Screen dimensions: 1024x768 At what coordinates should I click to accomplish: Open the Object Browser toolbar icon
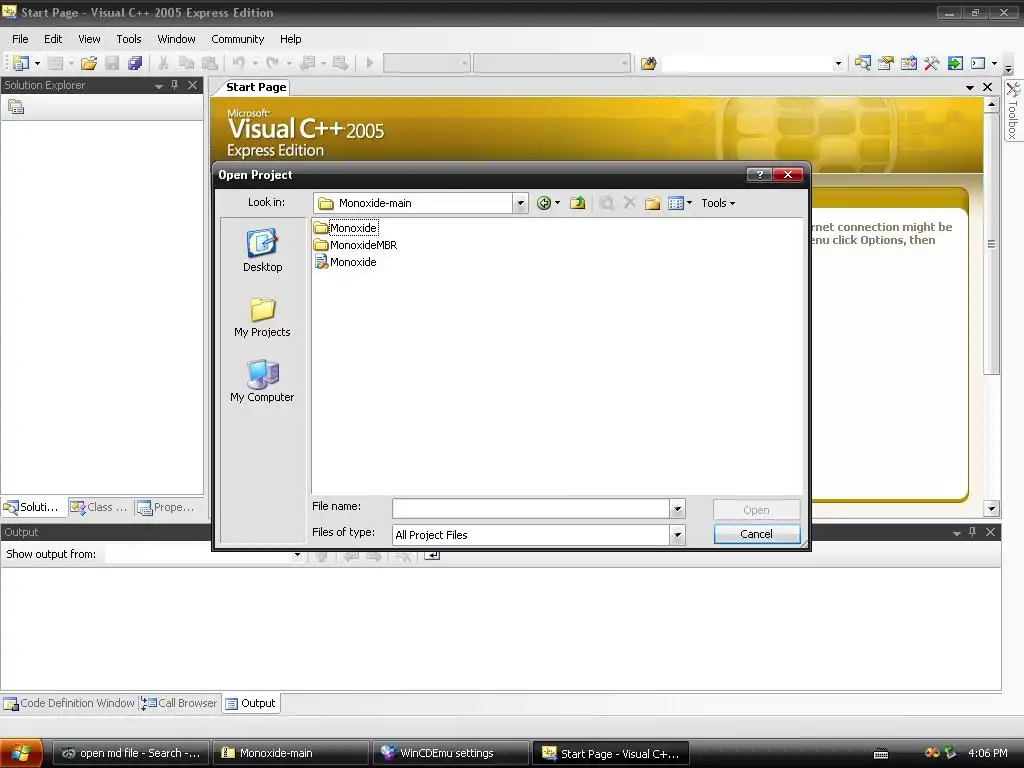[908, 63]
